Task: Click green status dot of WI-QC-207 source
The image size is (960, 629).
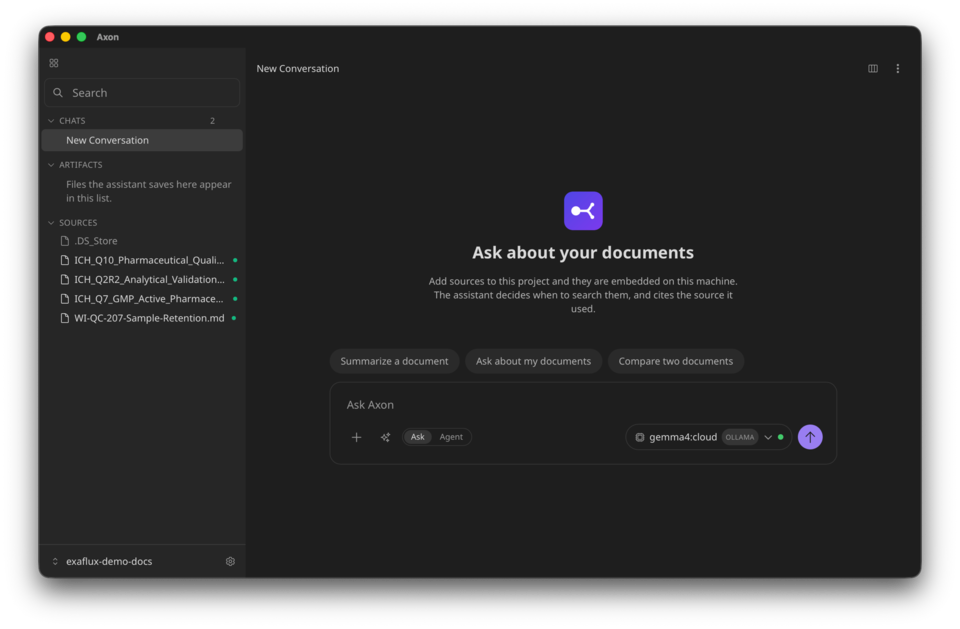Action: [234, 318]
